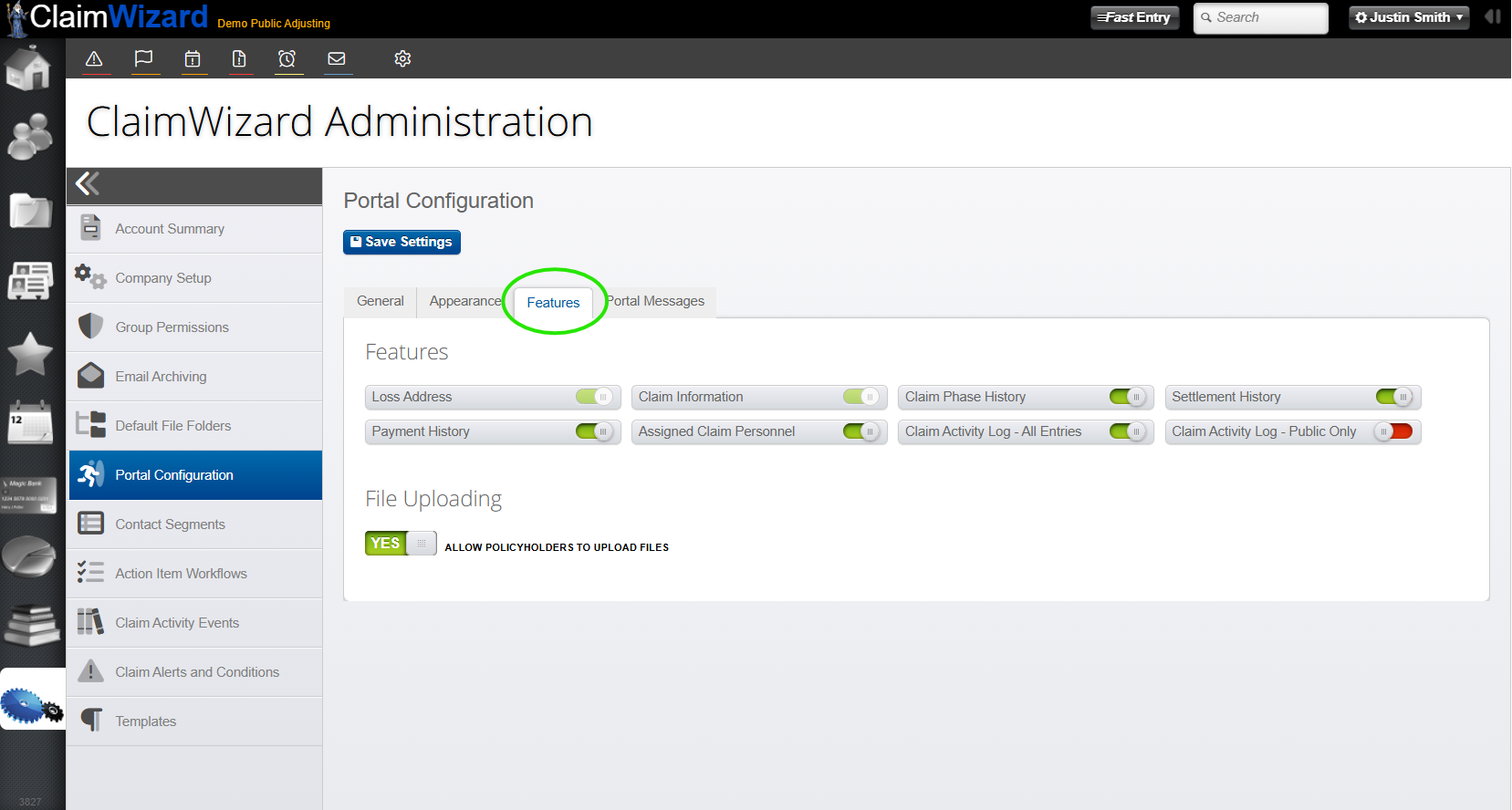Toggle the Claim Phase History switch
Viewport: 1512px width, 810px height.
coord(1128,397)
